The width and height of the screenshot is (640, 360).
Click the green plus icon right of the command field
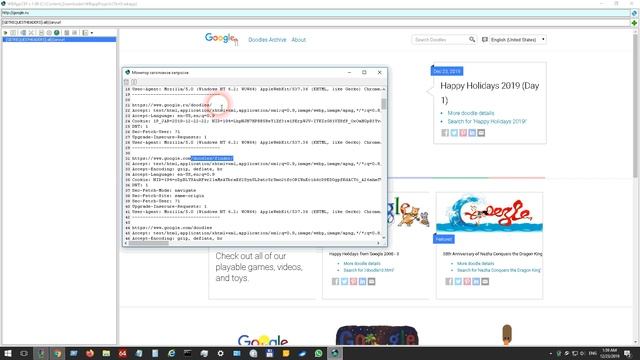[634, 23]
